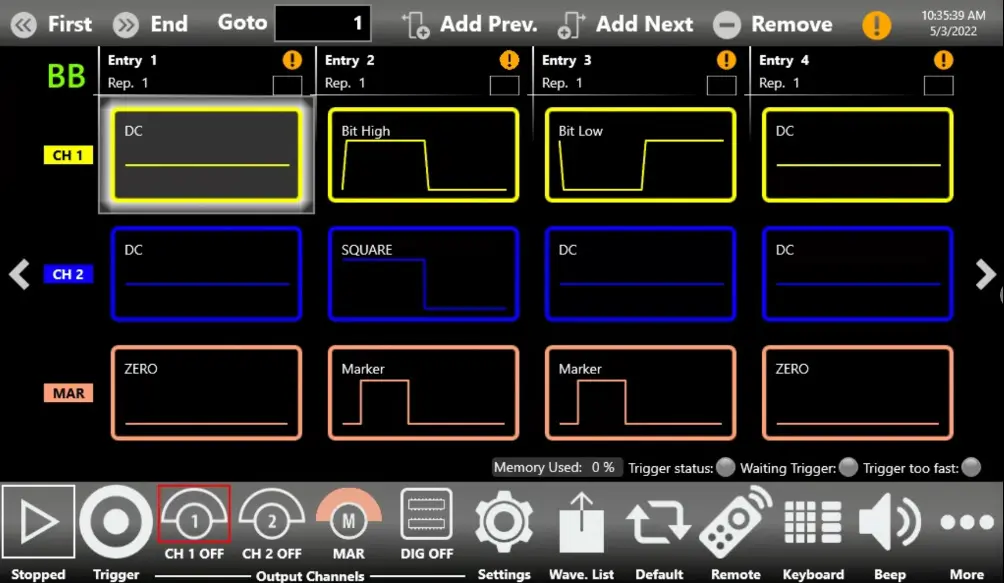Select Marker waveform in Entry 3
Viewport: 1004px width, 583px height.
pyautogui.click(x=640, y=393)
